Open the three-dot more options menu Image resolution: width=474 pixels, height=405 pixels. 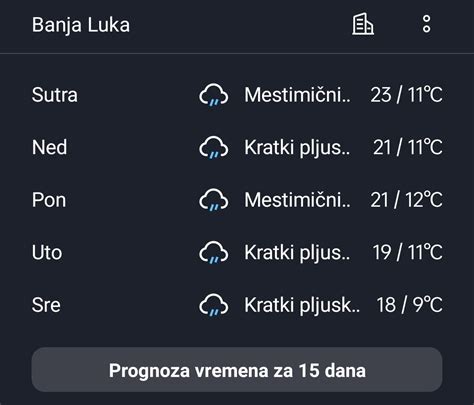coord(426,24)
